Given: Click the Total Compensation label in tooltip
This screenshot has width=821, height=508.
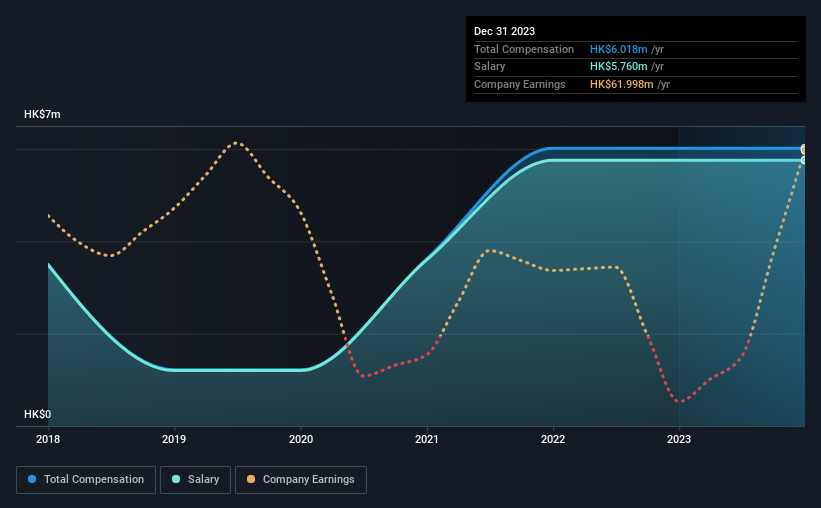Looking at the screenshot, I should [524, 49].
